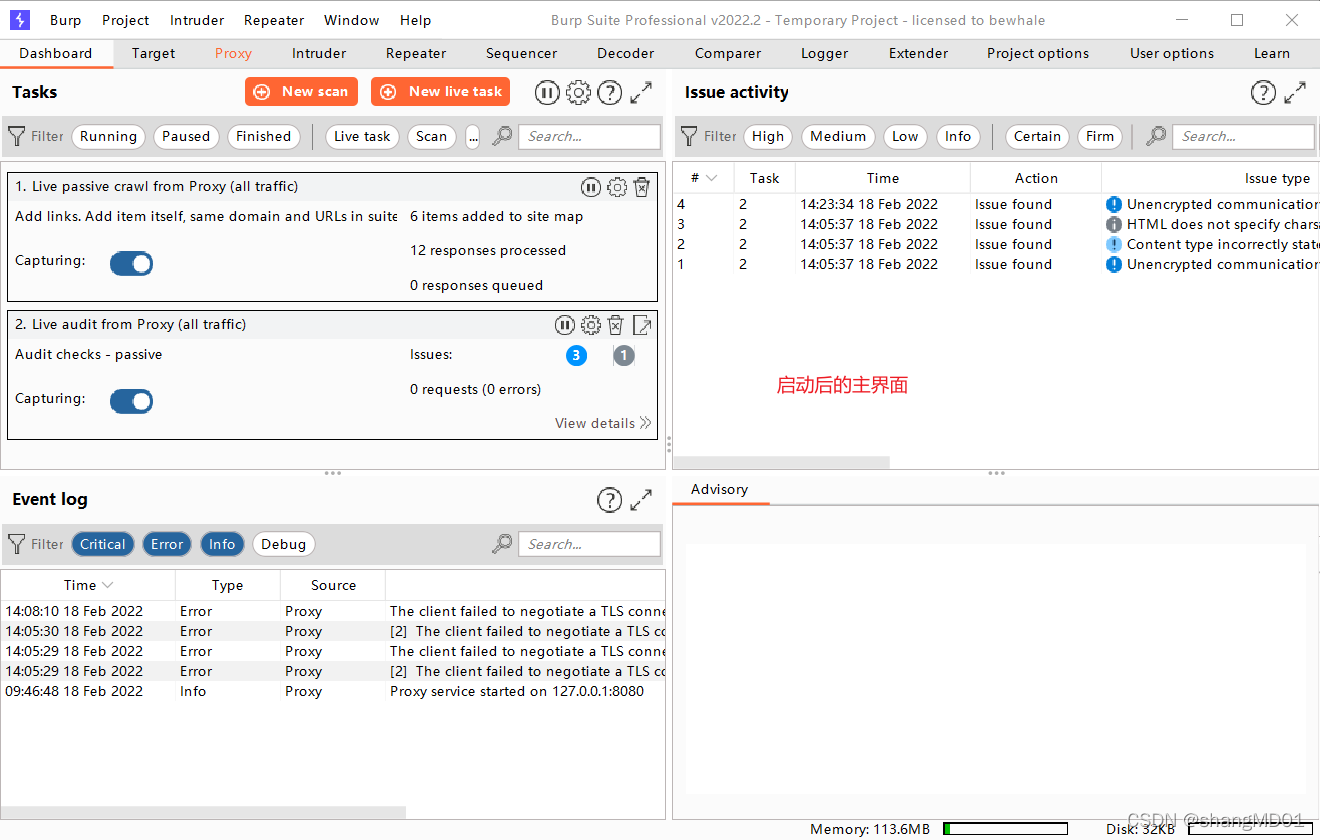The height and width of the screenshot is (840, 1320).
Task: Pause the Live audit task
Action: click(565, 325)
